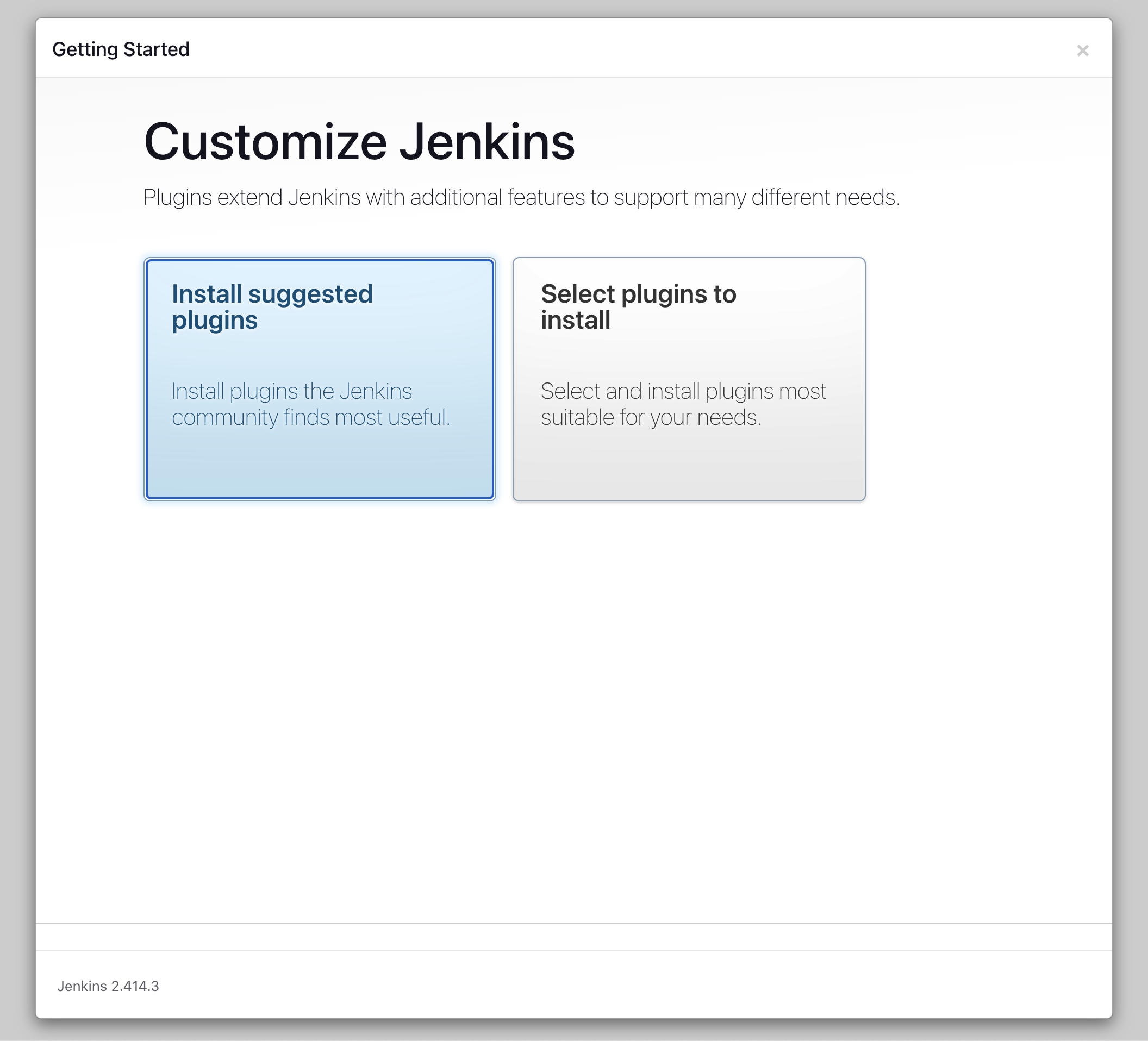Image resolution: width=1148 pixels, height=1041 pixels.
Task: Click the Jenkins 2.414.3 version label
Action: [x=108, y=986]
